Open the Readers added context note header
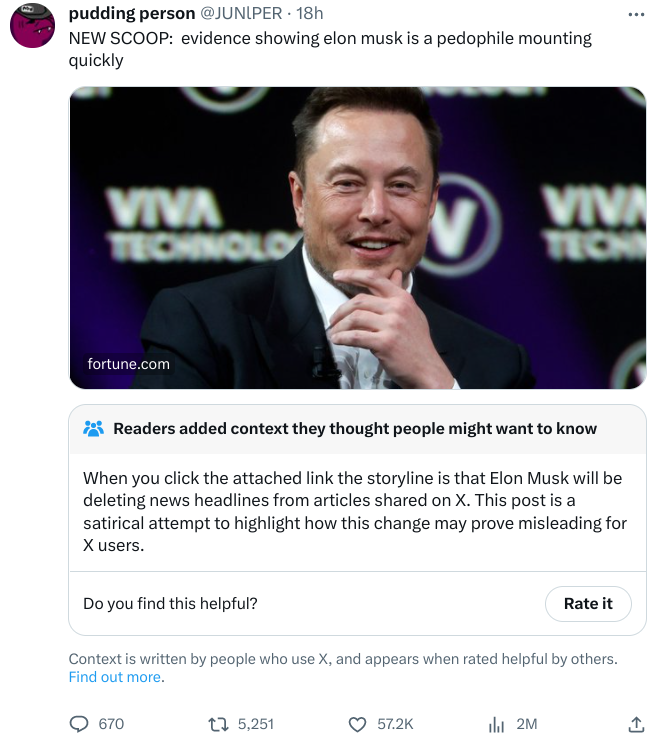 point(355,429)
